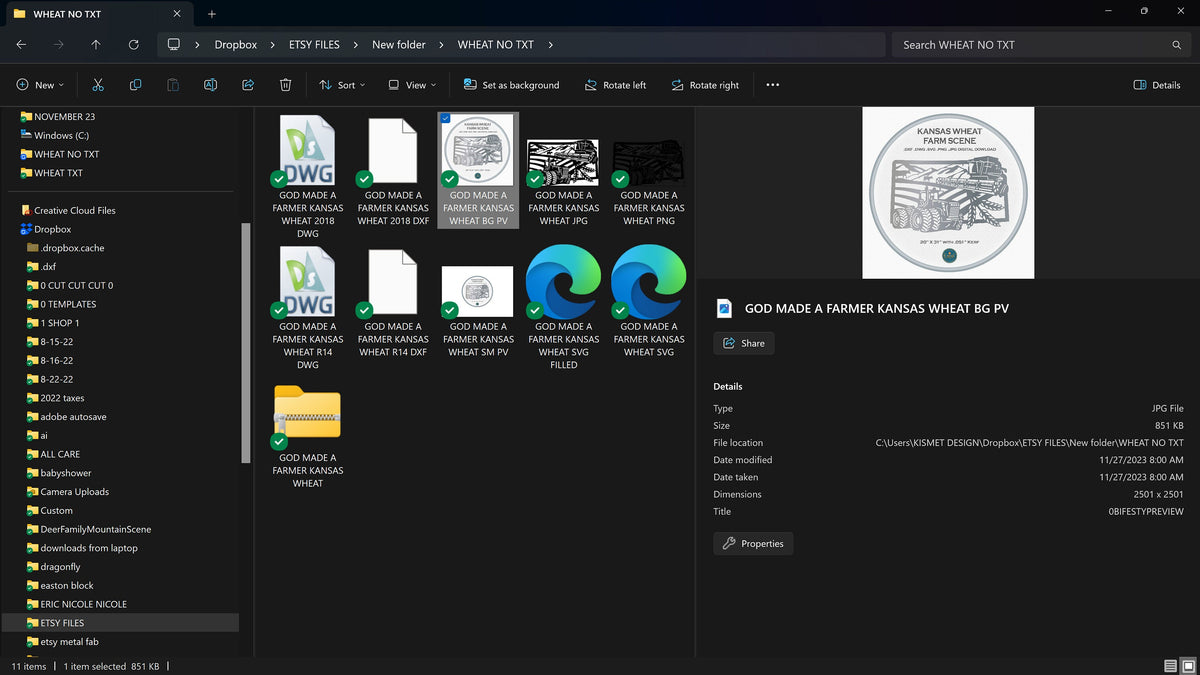1200x675 pixels.
Task: Click the Copy icon in toolbar
Action: [135, 85]
